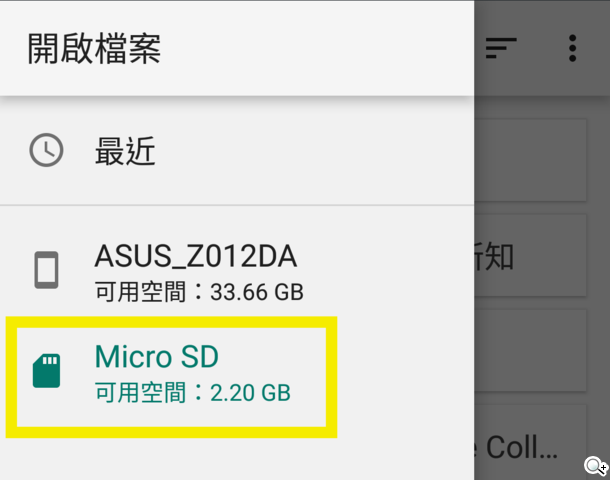Open the three-dot overflow menu

coord(572,48)
